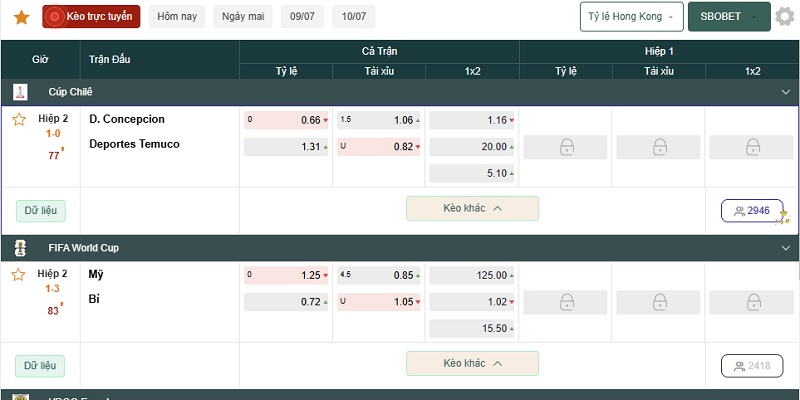Click the 2946 viewers button
This screenshot has height=400, width=800.
tap(752, 211)
